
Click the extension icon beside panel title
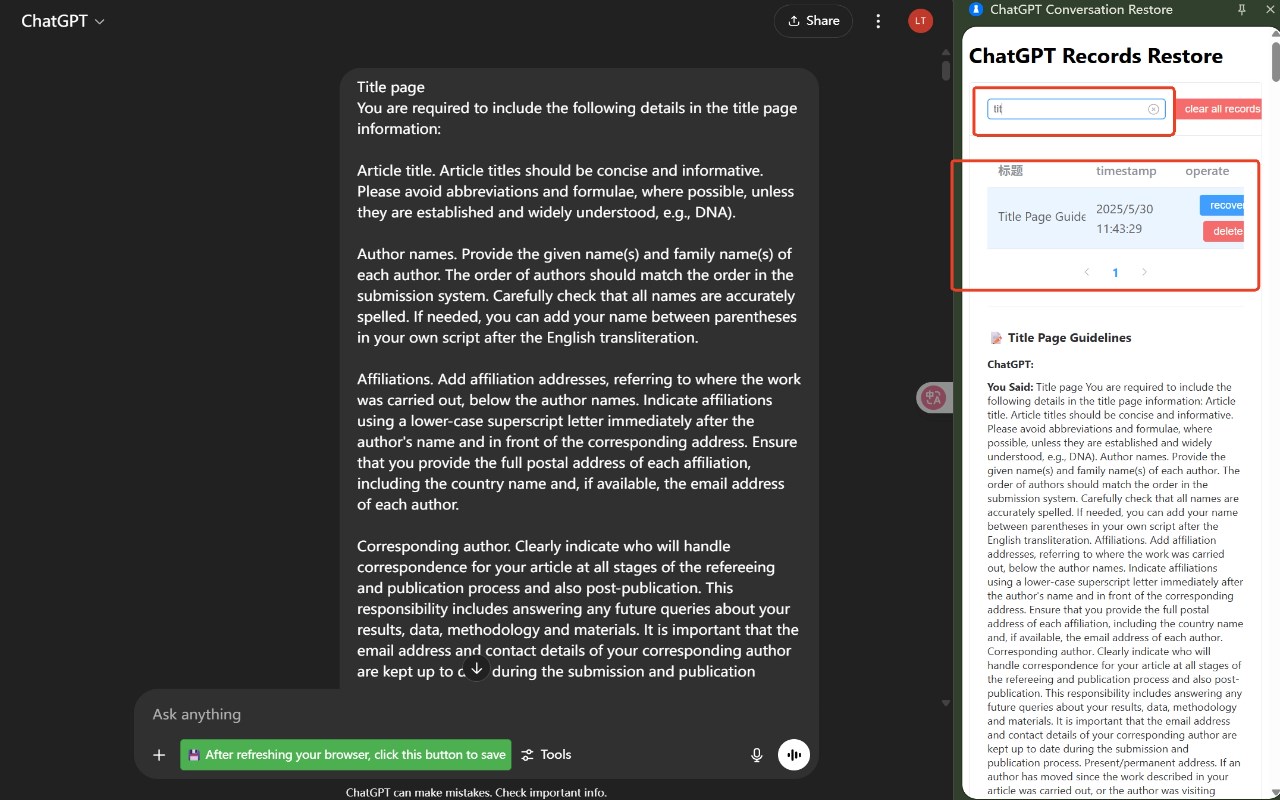976,9
